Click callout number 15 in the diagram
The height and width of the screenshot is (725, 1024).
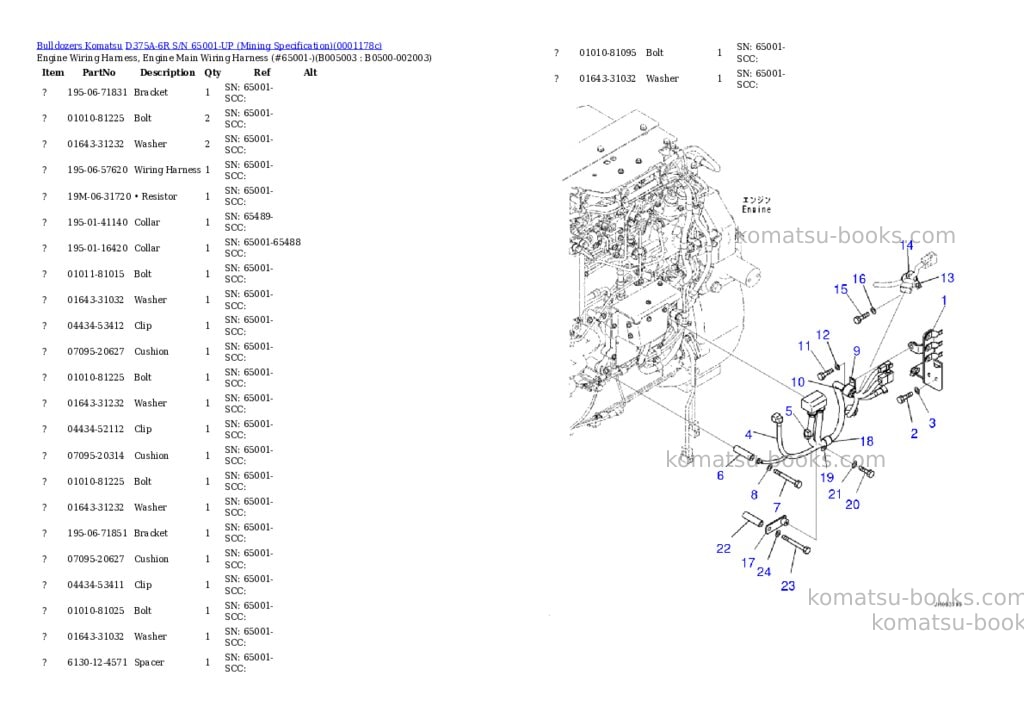click(x=840, y=289)
